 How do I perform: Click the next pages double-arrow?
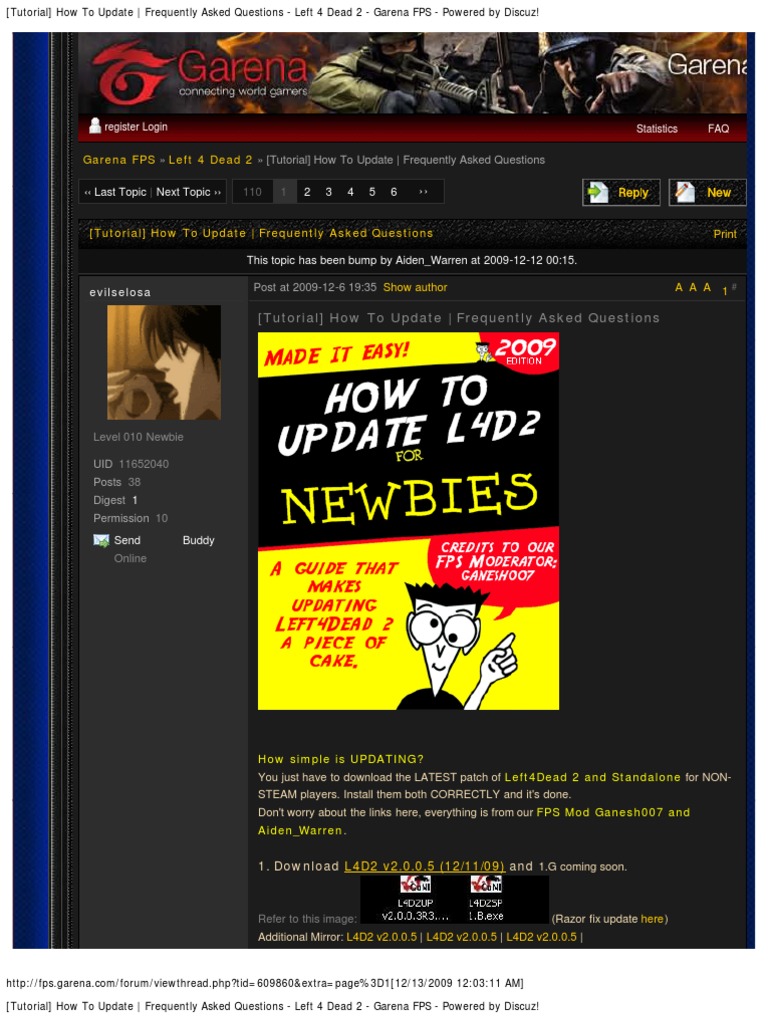tap(424, 192)
